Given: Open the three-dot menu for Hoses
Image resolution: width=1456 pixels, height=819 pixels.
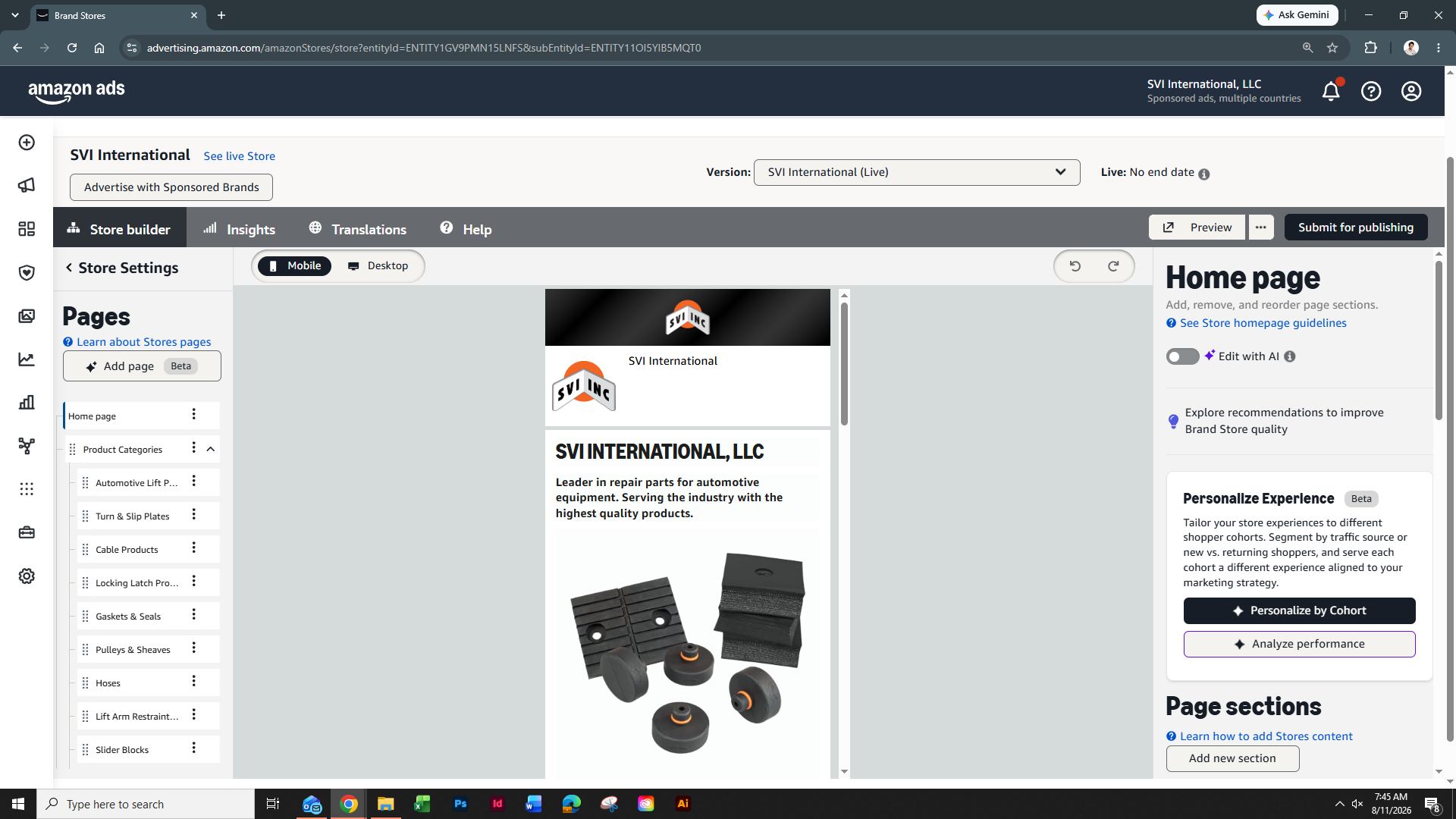Looking at the screenshot, I should click(193, 681).
